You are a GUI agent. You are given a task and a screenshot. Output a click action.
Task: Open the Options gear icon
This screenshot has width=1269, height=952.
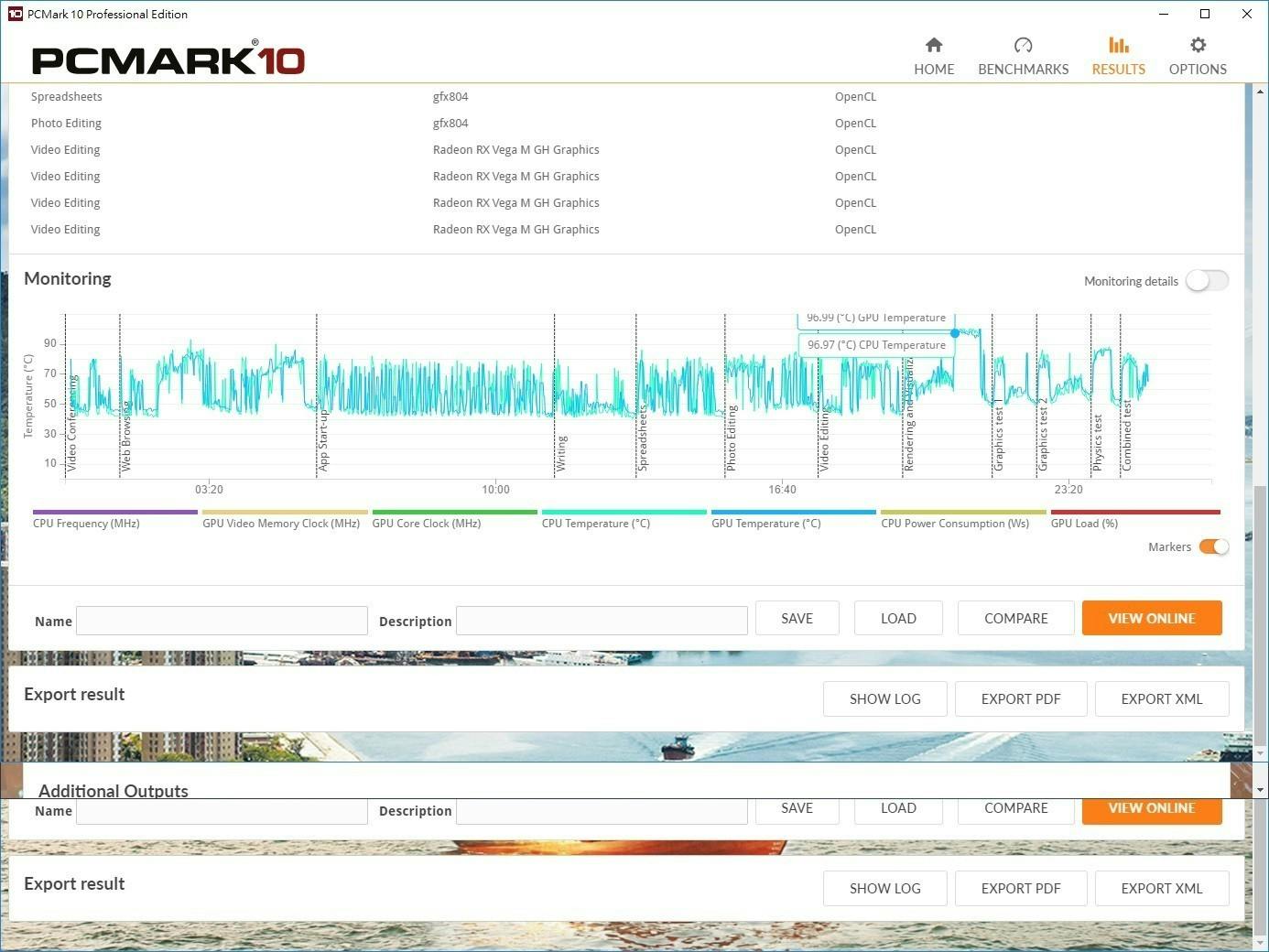[1198, 45]
